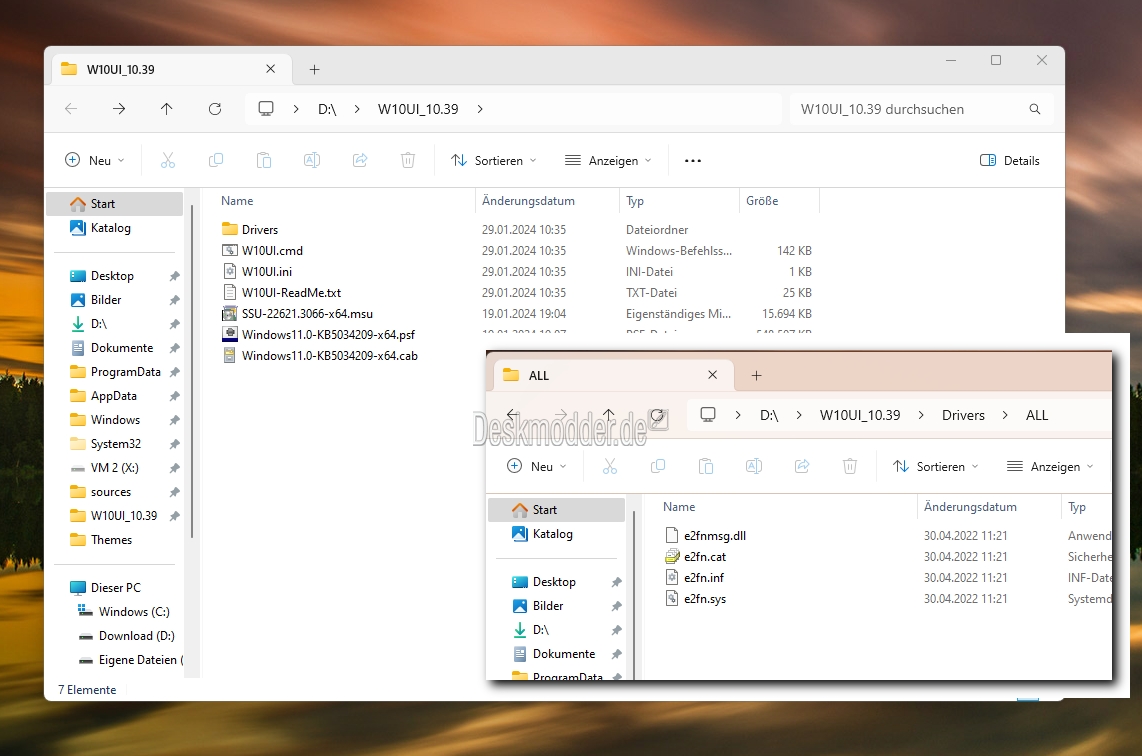This screenshot has height=756, width=1142.
Task: Open the Sortieren dropdown in main window
Action: pyautogui.click(x=493, y=160)
